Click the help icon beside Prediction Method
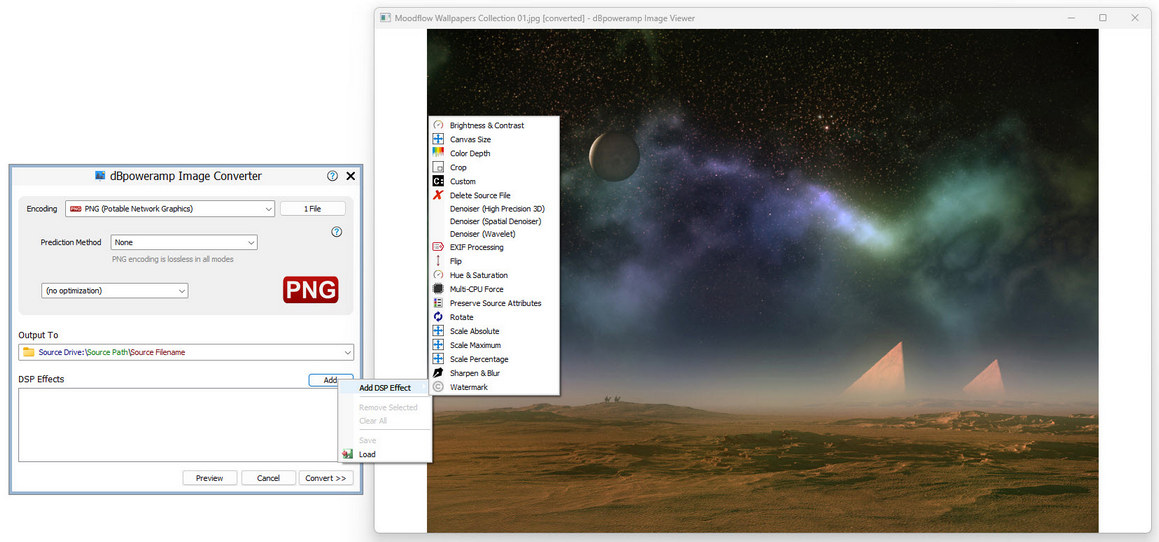The width and height of the screenshot is (1159, 542). pyautogui.click(x=337, y=231)
